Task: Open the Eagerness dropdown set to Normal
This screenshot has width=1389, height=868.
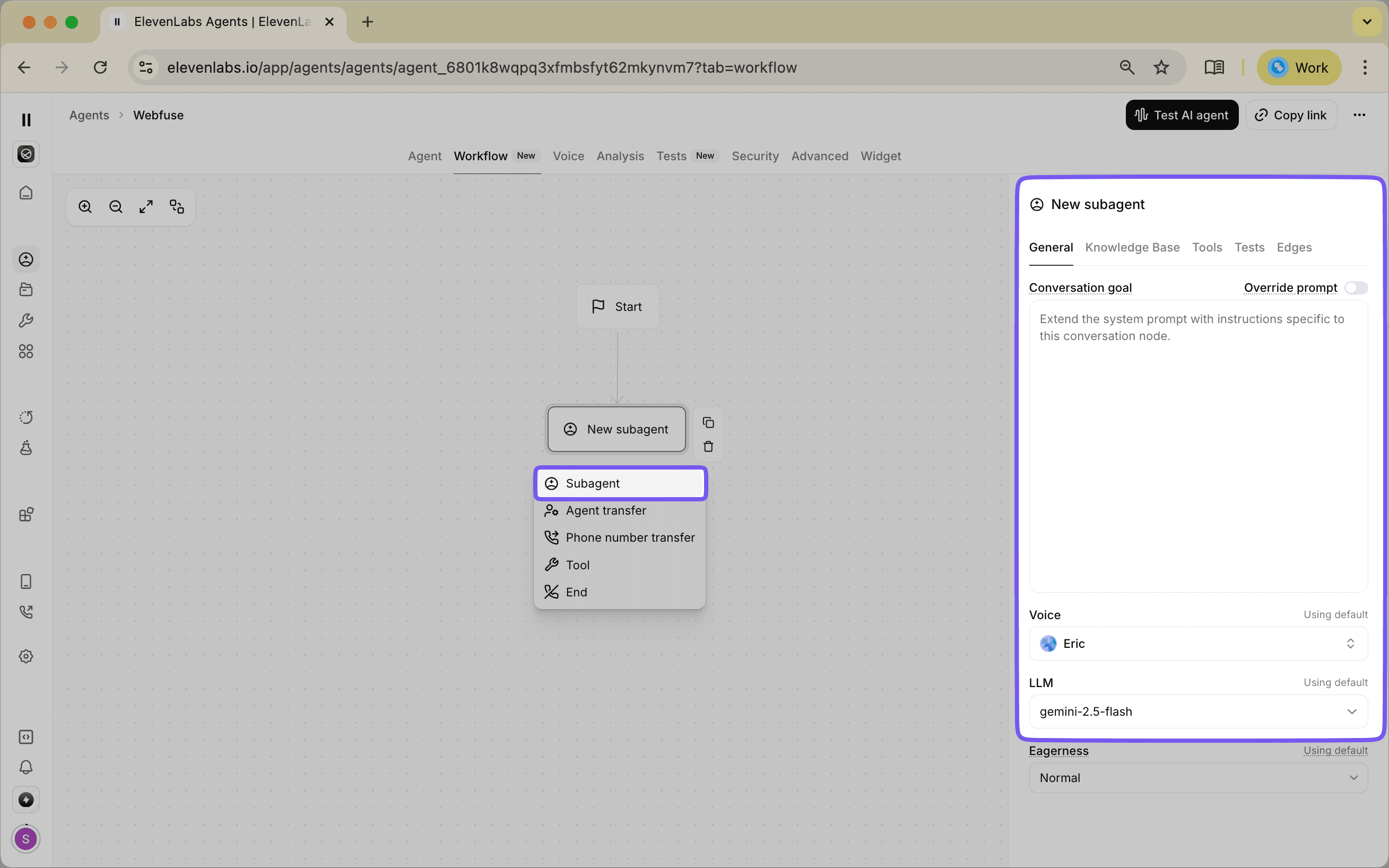Action: pyautogui.click(x=1198, y=778)
